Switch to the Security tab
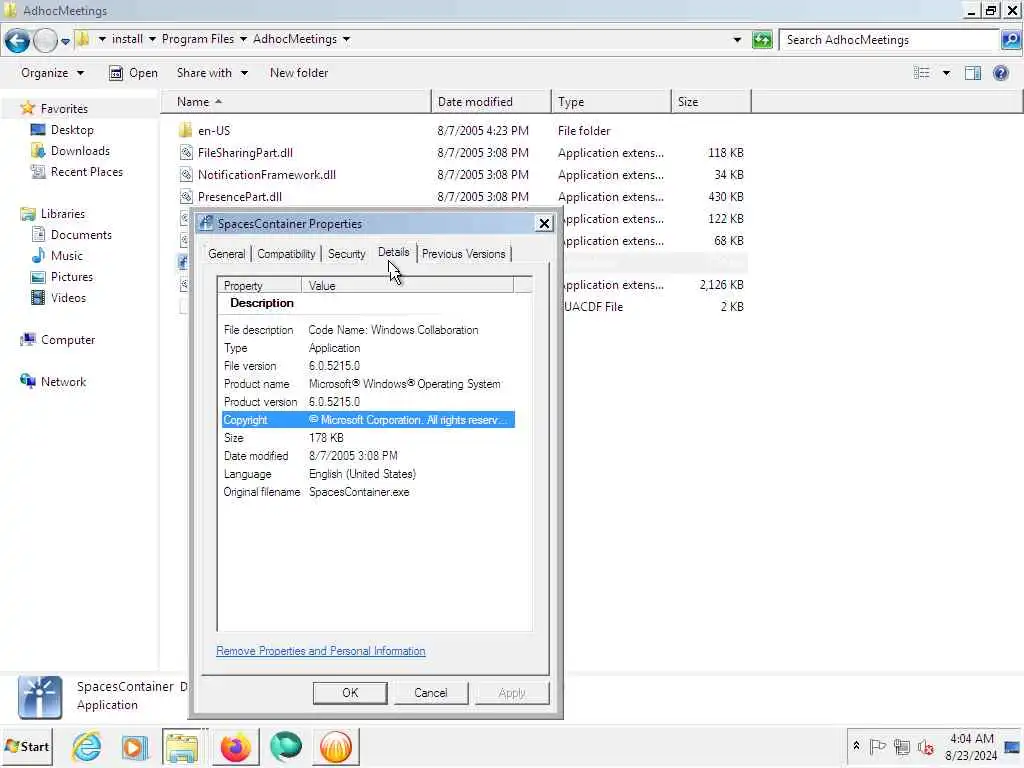This screenshot has width=1024, height=768. pos(346,254)
